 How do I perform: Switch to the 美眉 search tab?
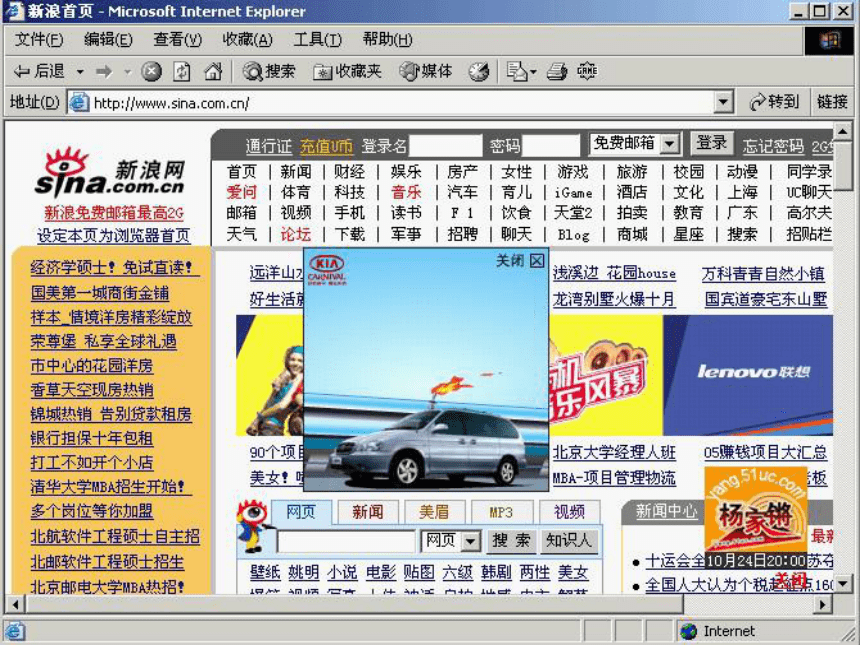(434, 512)
